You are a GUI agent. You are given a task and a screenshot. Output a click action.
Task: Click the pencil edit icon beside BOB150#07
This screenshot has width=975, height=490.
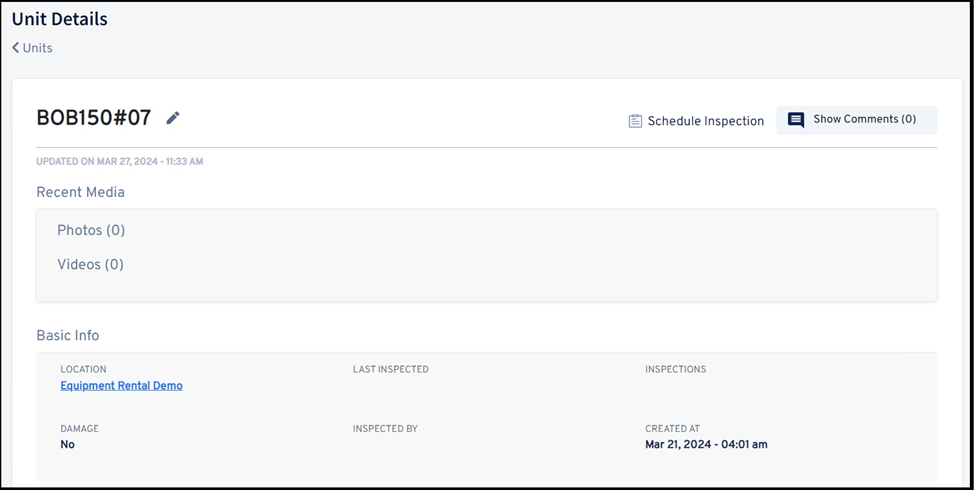point(173,118)
